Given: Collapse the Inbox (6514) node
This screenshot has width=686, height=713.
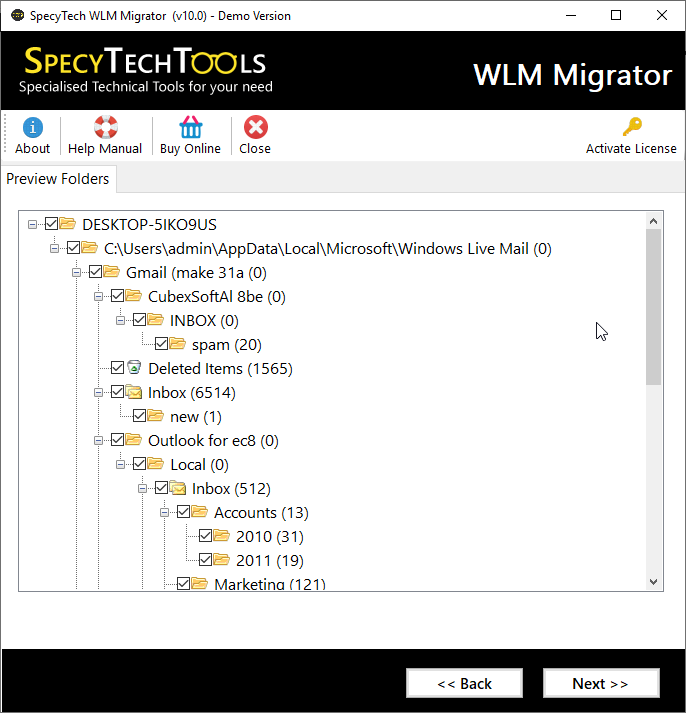Looking at the screenshot, I should (98, 392).
